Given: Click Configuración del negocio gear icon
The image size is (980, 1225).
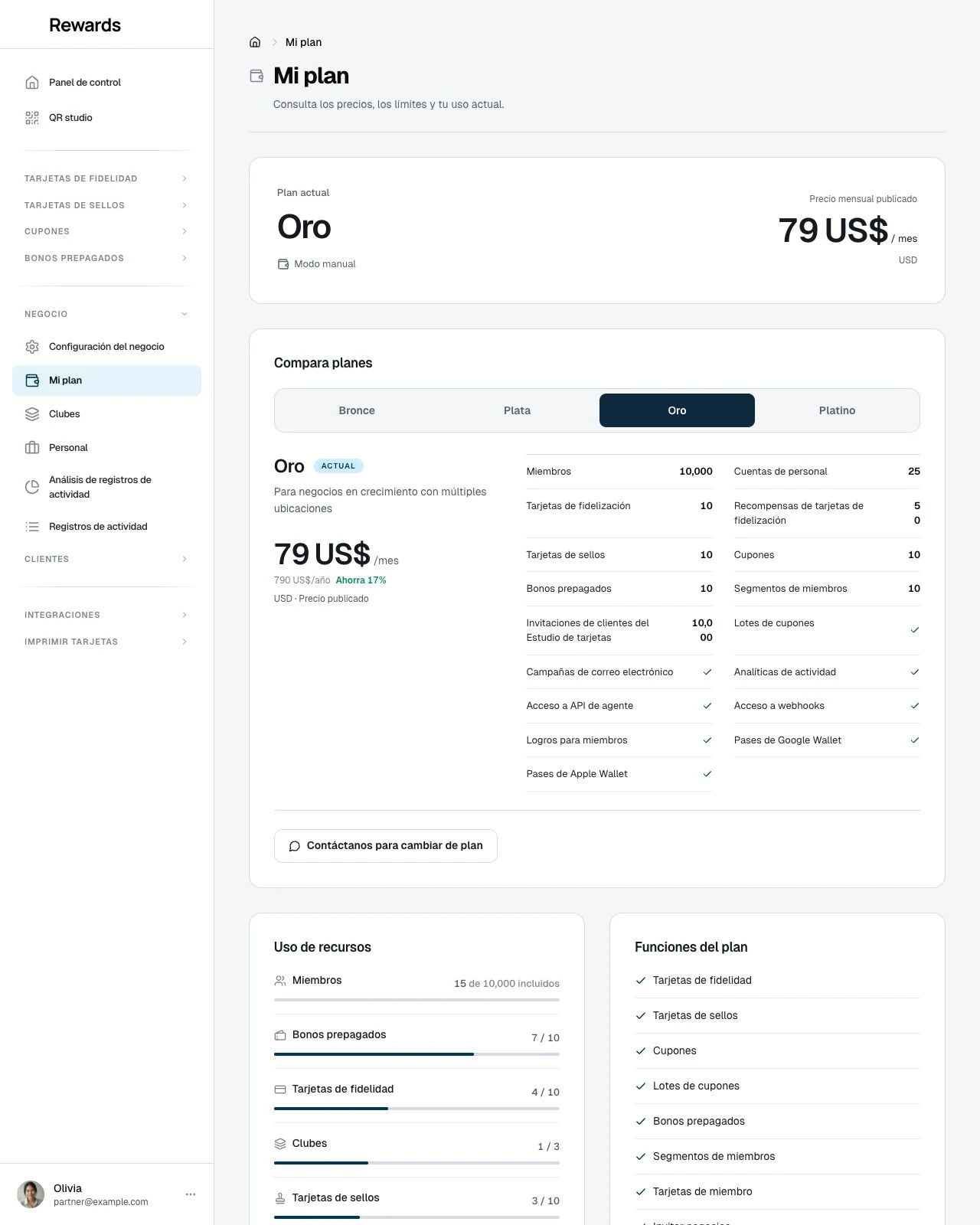Looking at the screenshot, I should (x=32, y=347).
